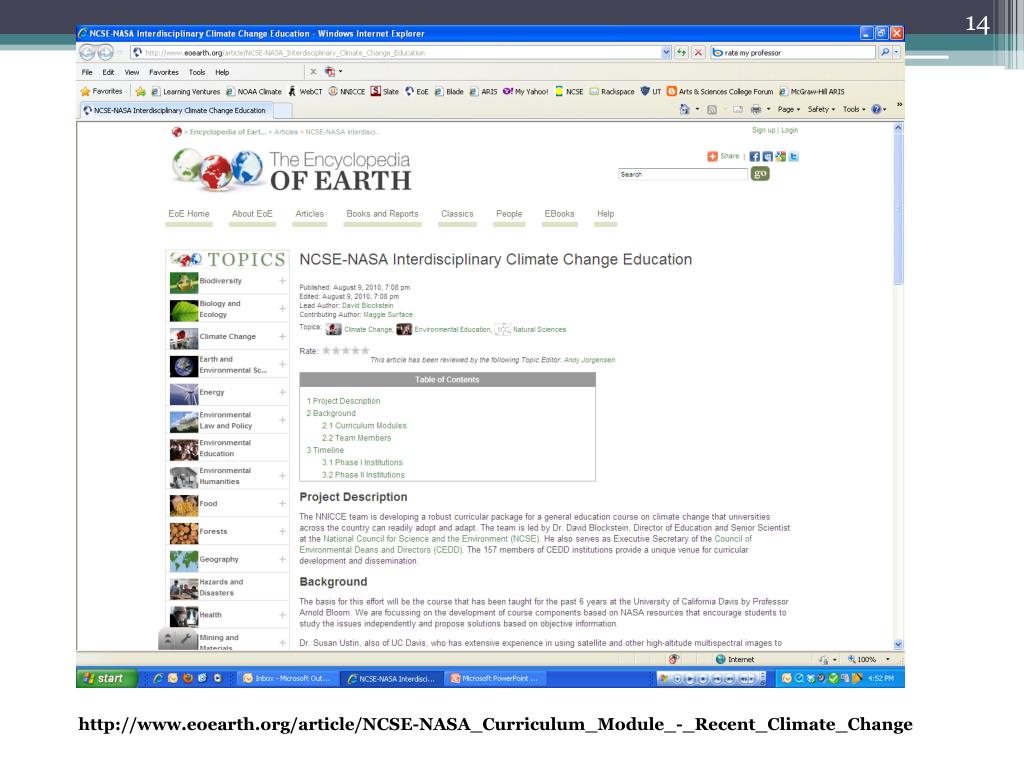Click the Environmental Education topic icon in article header
Screen dimensions: 1024x768
[x=404, y=329]
